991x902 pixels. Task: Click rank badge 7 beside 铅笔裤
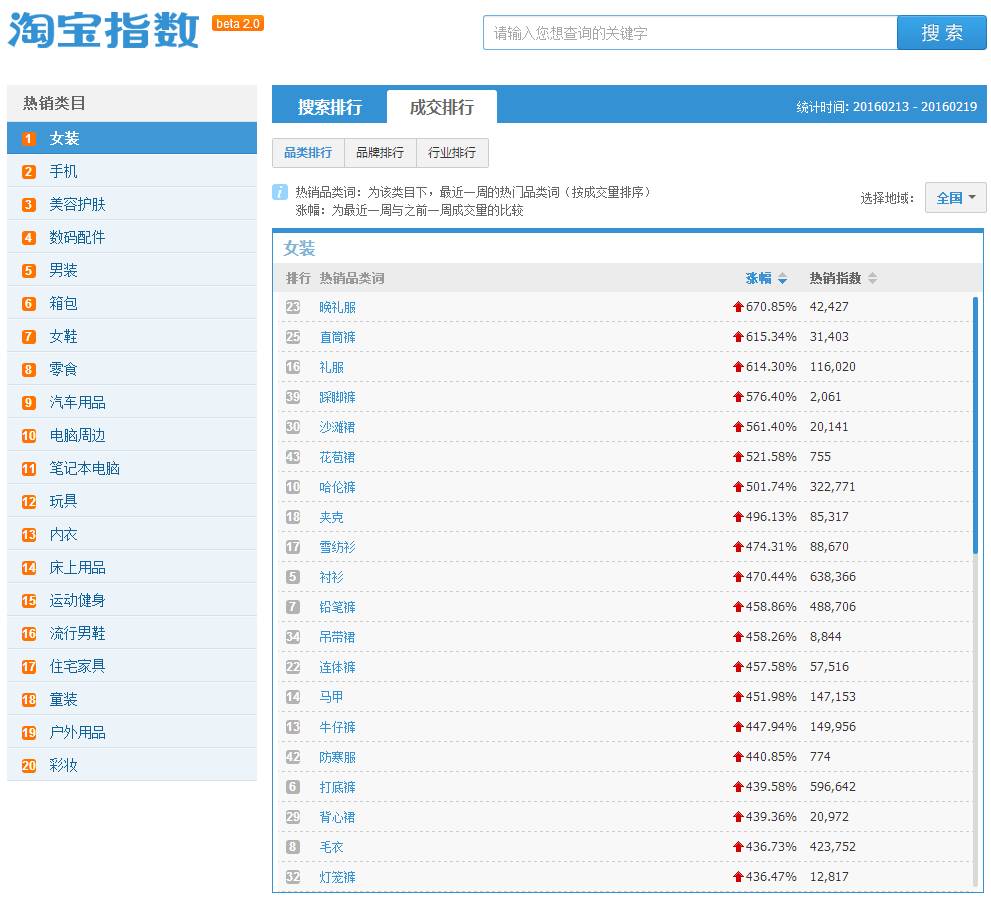point(293,607)
